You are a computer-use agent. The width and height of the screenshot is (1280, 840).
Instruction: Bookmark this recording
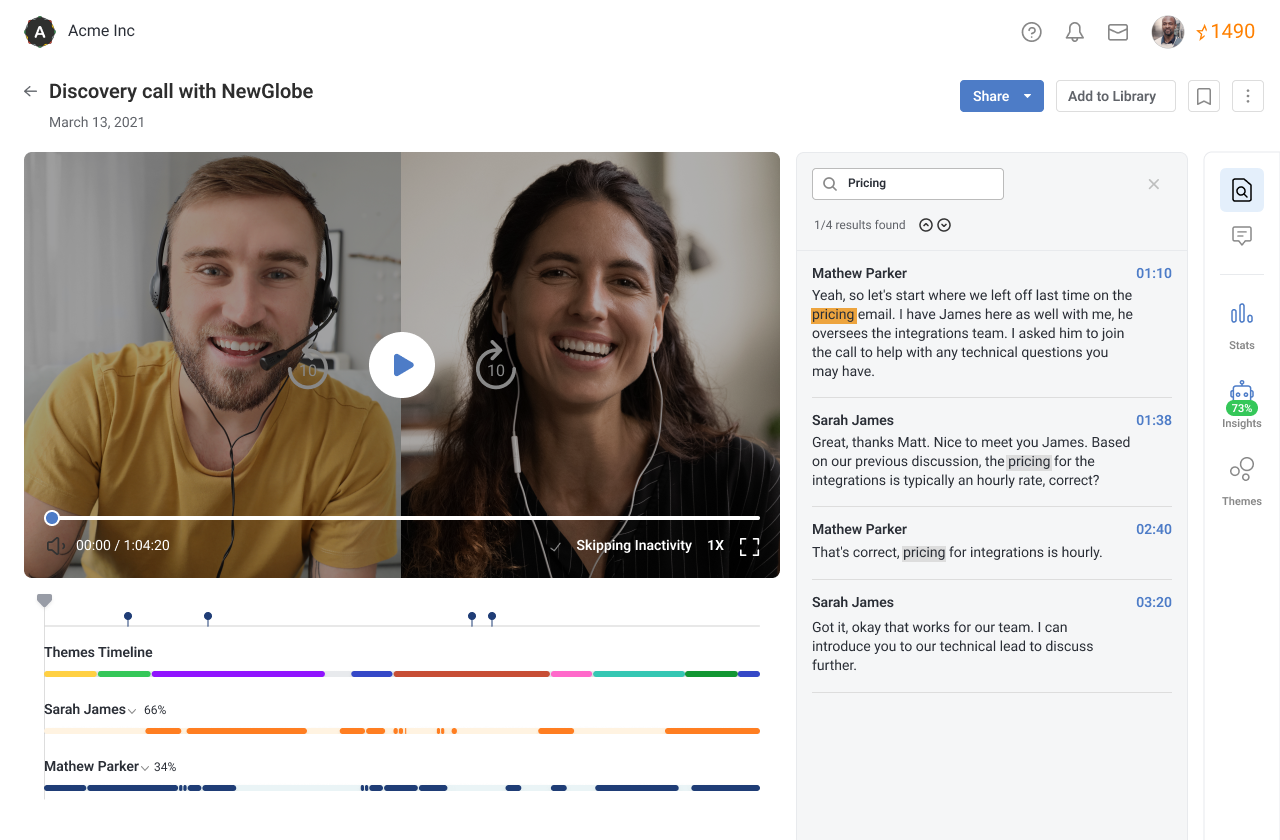click(x=1203, y=96)
